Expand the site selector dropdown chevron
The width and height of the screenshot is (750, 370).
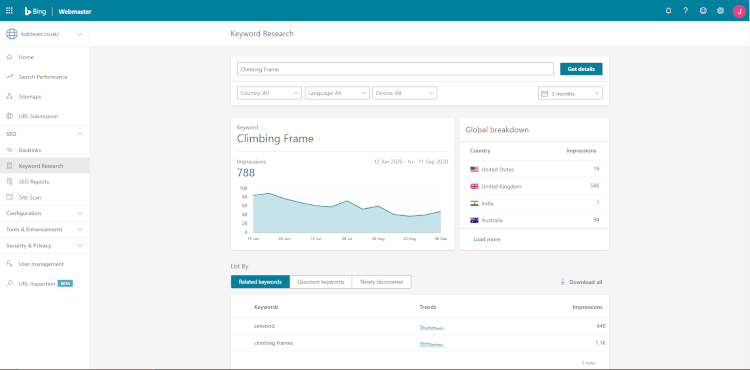click(79, 34)
